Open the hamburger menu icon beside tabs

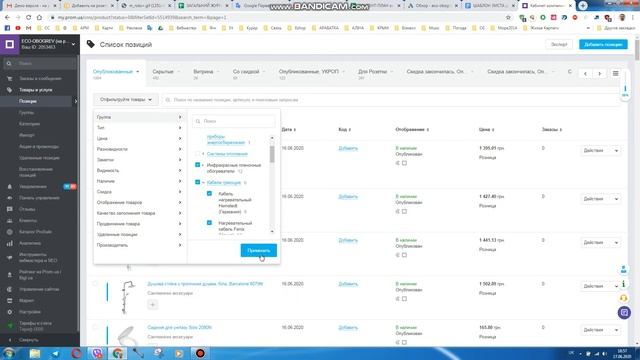[x=616, y=73]
